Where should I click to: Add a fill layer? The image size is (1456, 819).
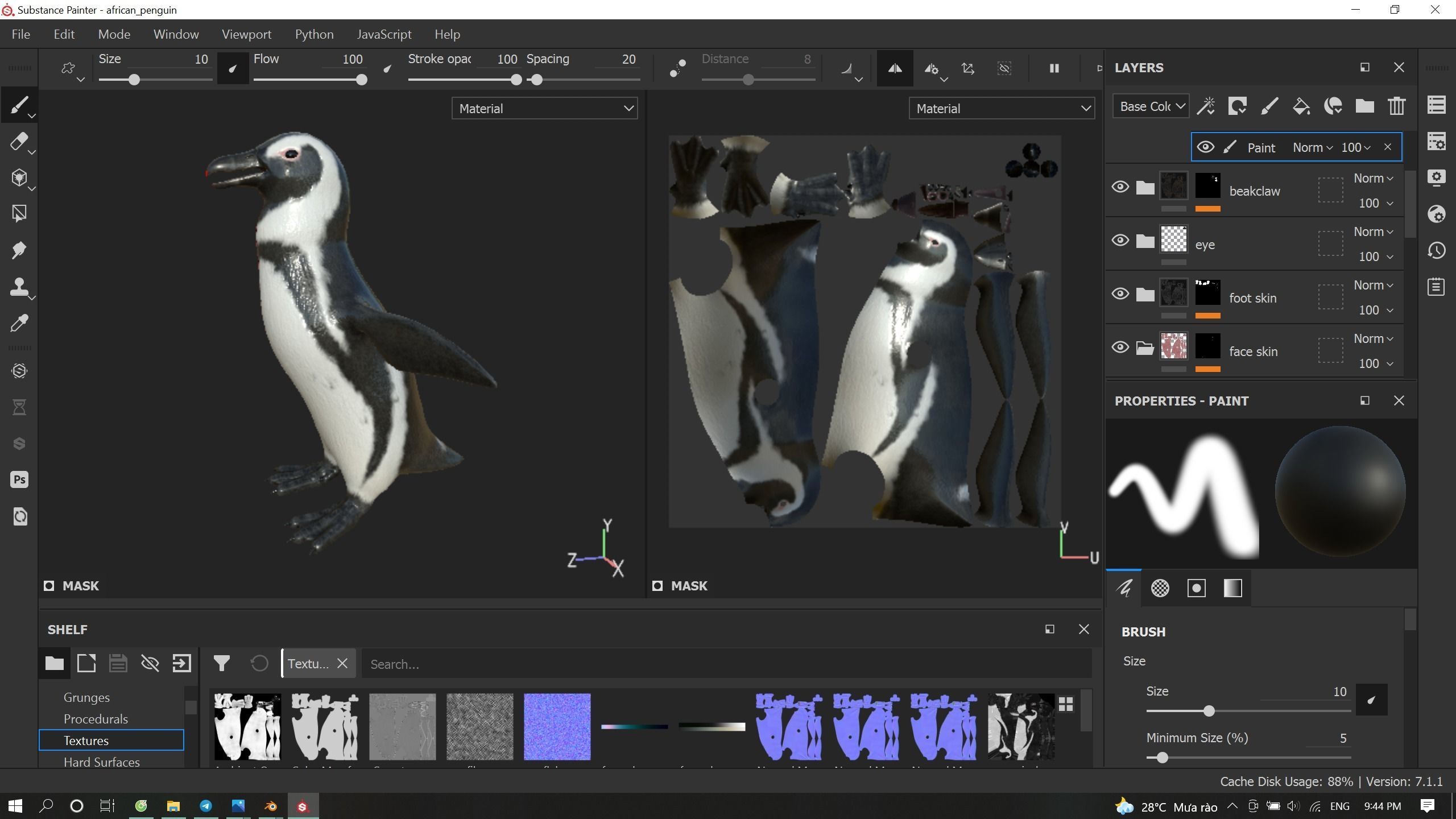tap(1301, 106)
